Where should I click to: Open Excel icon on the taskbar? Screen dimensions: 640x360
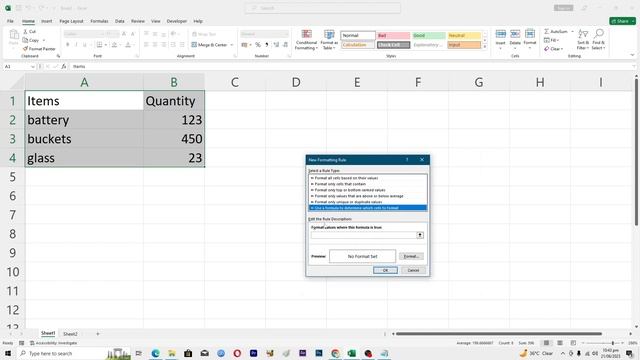coord(351,353)
